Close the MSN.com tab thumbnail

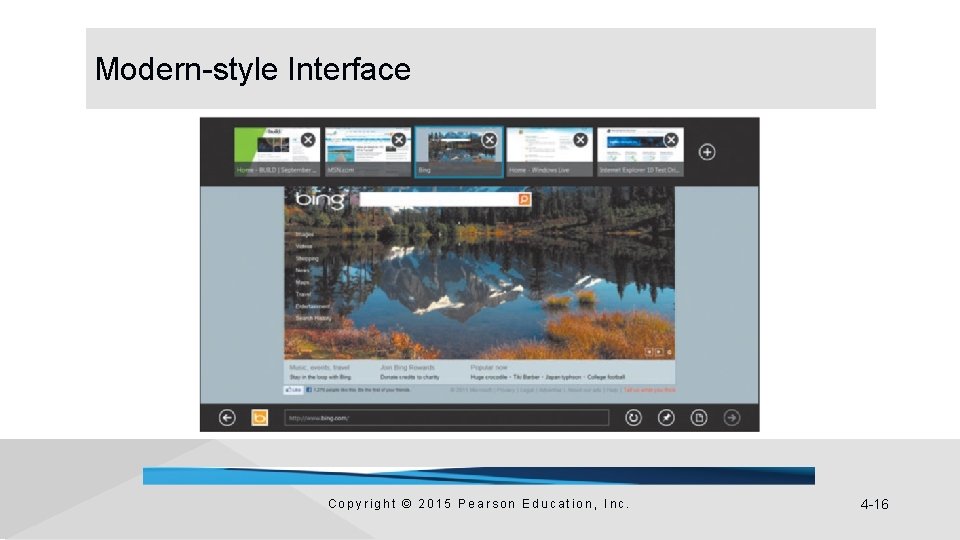[x=399, y=140]
